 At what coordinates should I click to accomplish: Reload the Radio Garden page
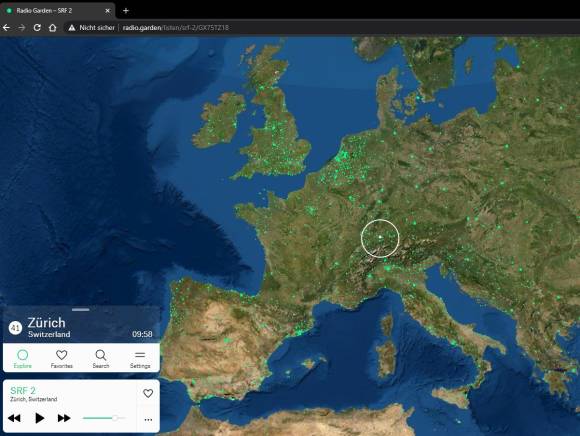[x=37, y=28]
